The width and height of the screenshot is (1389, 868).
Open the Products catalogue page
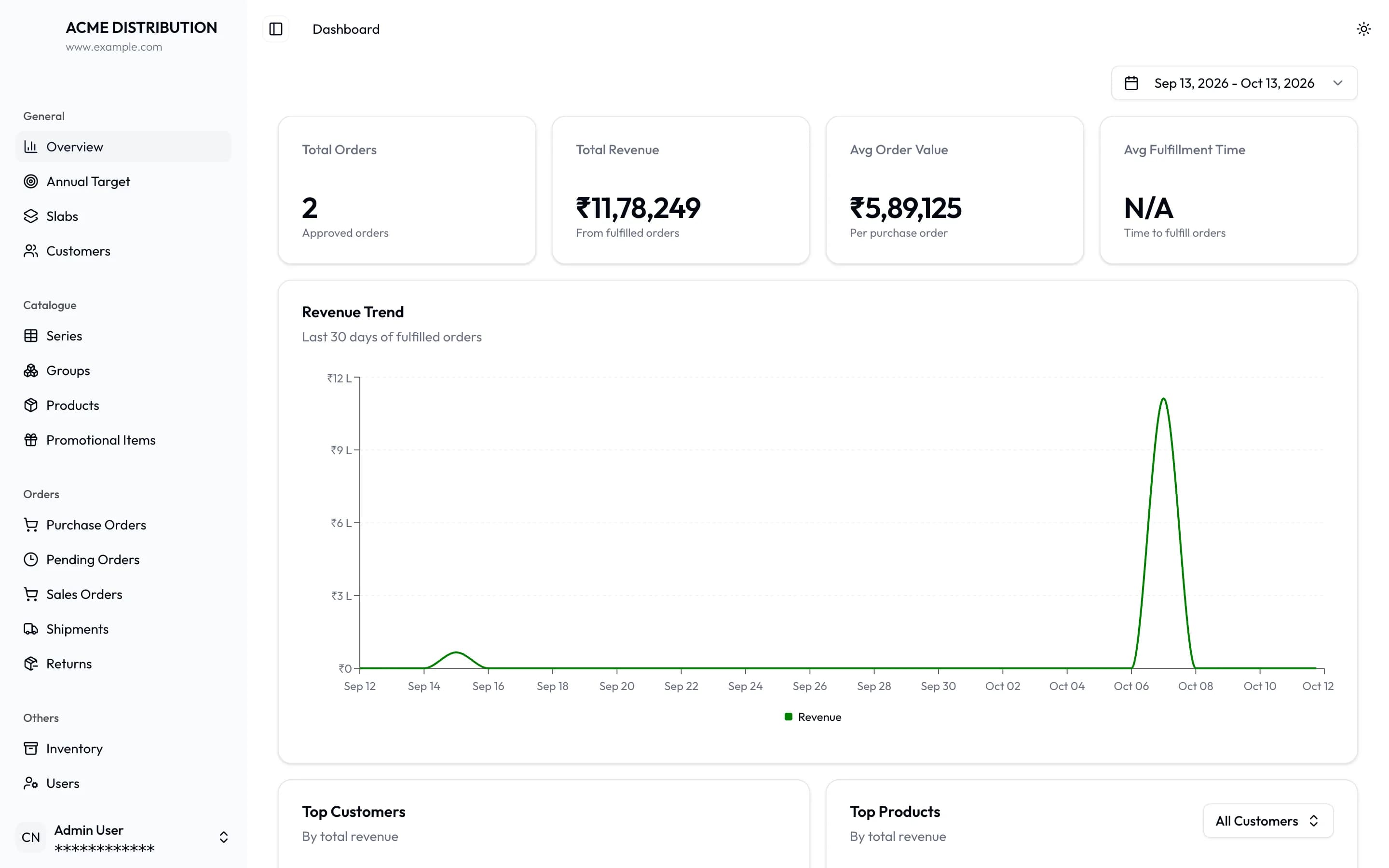pyautogui.click(x=123, y=405)
